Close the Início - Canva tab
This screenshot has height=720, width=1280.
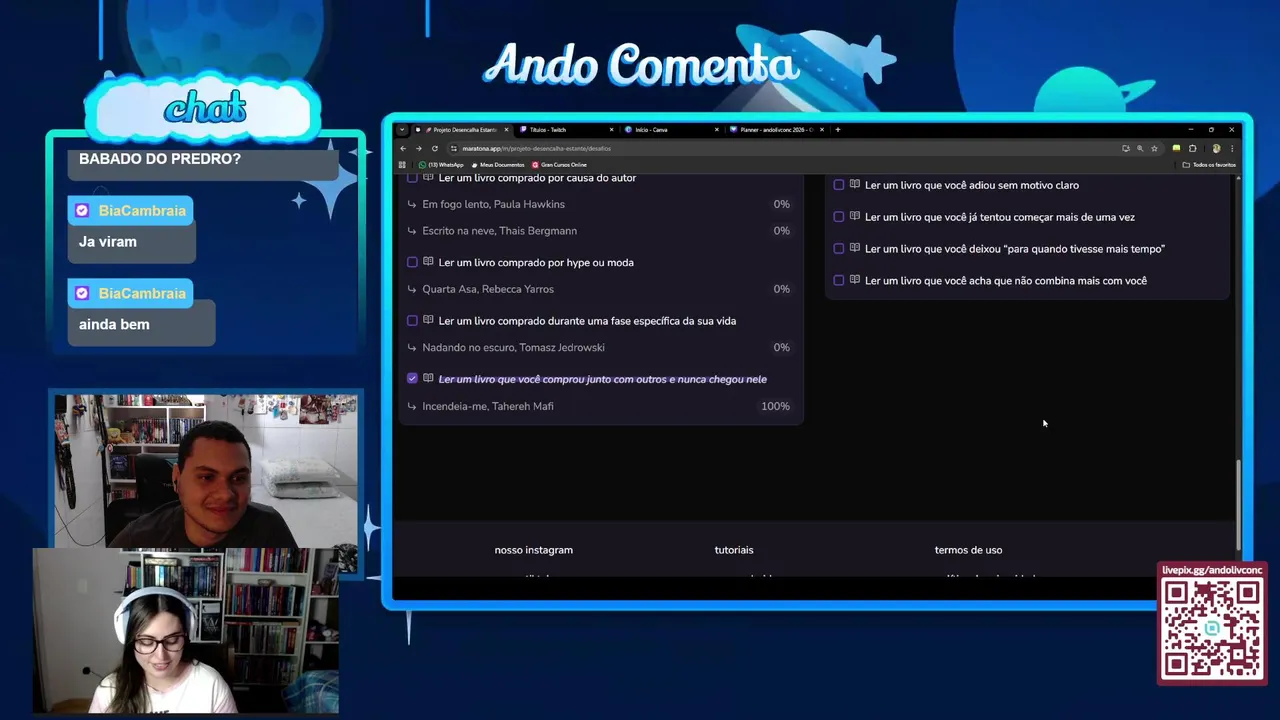pyautogui.click(x=717, y=129)
